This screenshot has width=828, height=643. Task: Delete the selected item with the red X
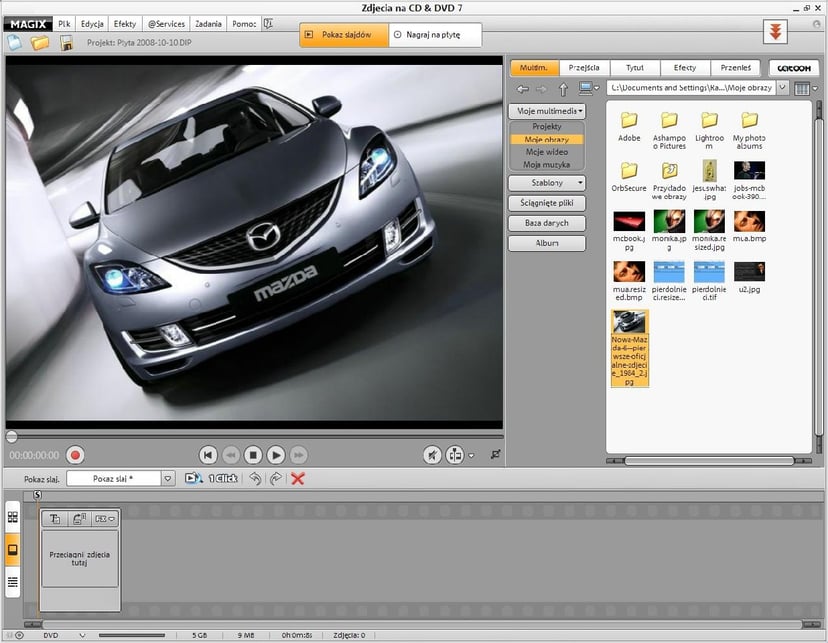pyautogui.click(x=298, y=478)
